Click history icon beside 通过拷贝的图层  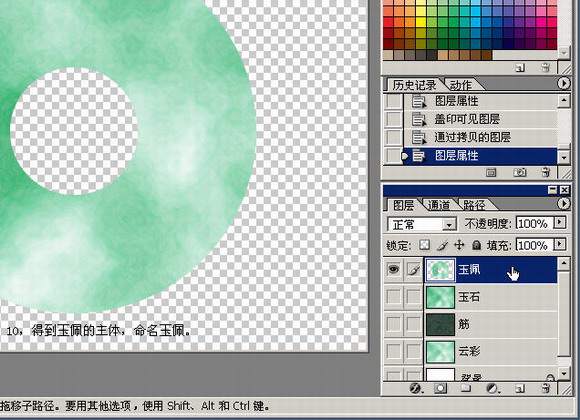(x=419, y=137)
